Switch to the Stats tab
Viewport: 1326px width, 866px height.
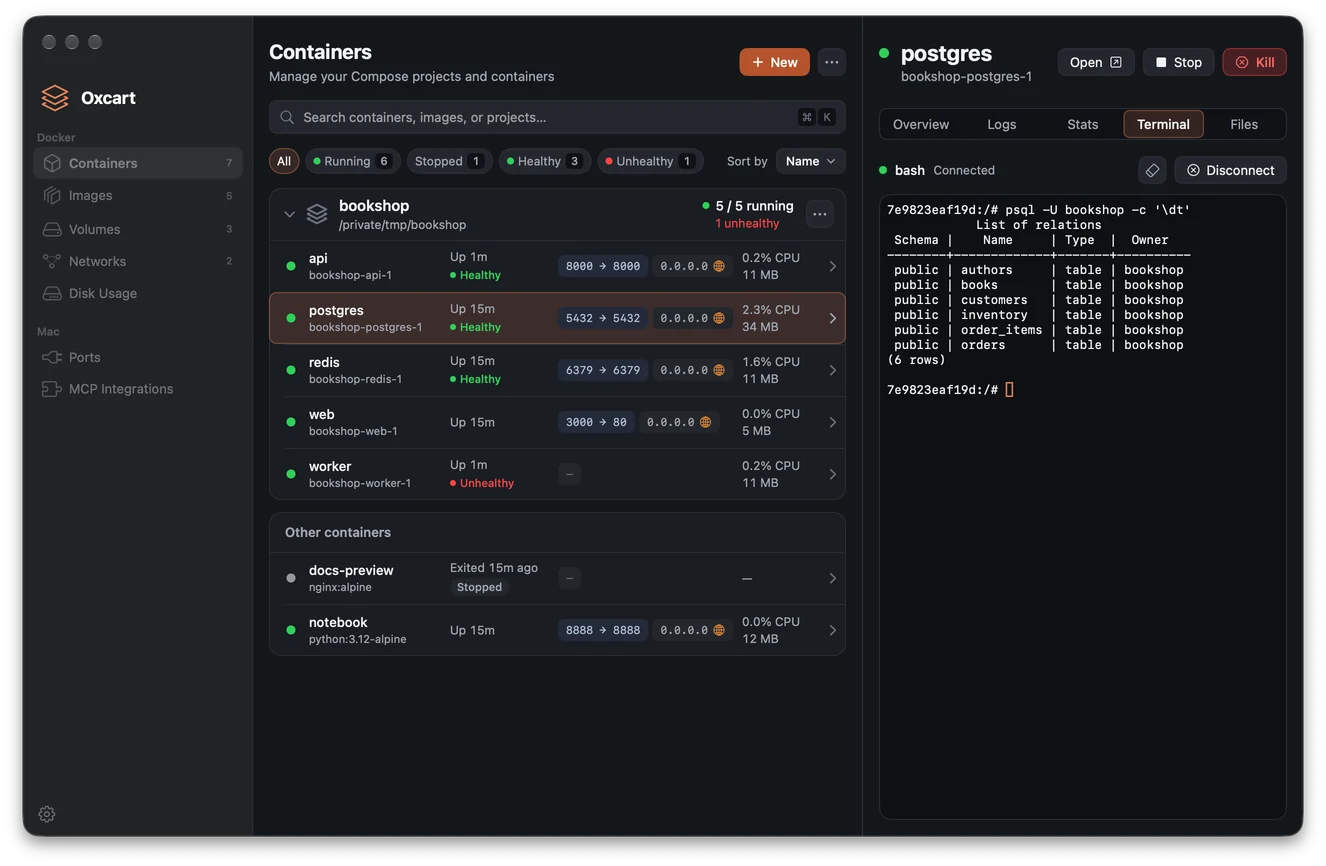(x=1082, y=124)
